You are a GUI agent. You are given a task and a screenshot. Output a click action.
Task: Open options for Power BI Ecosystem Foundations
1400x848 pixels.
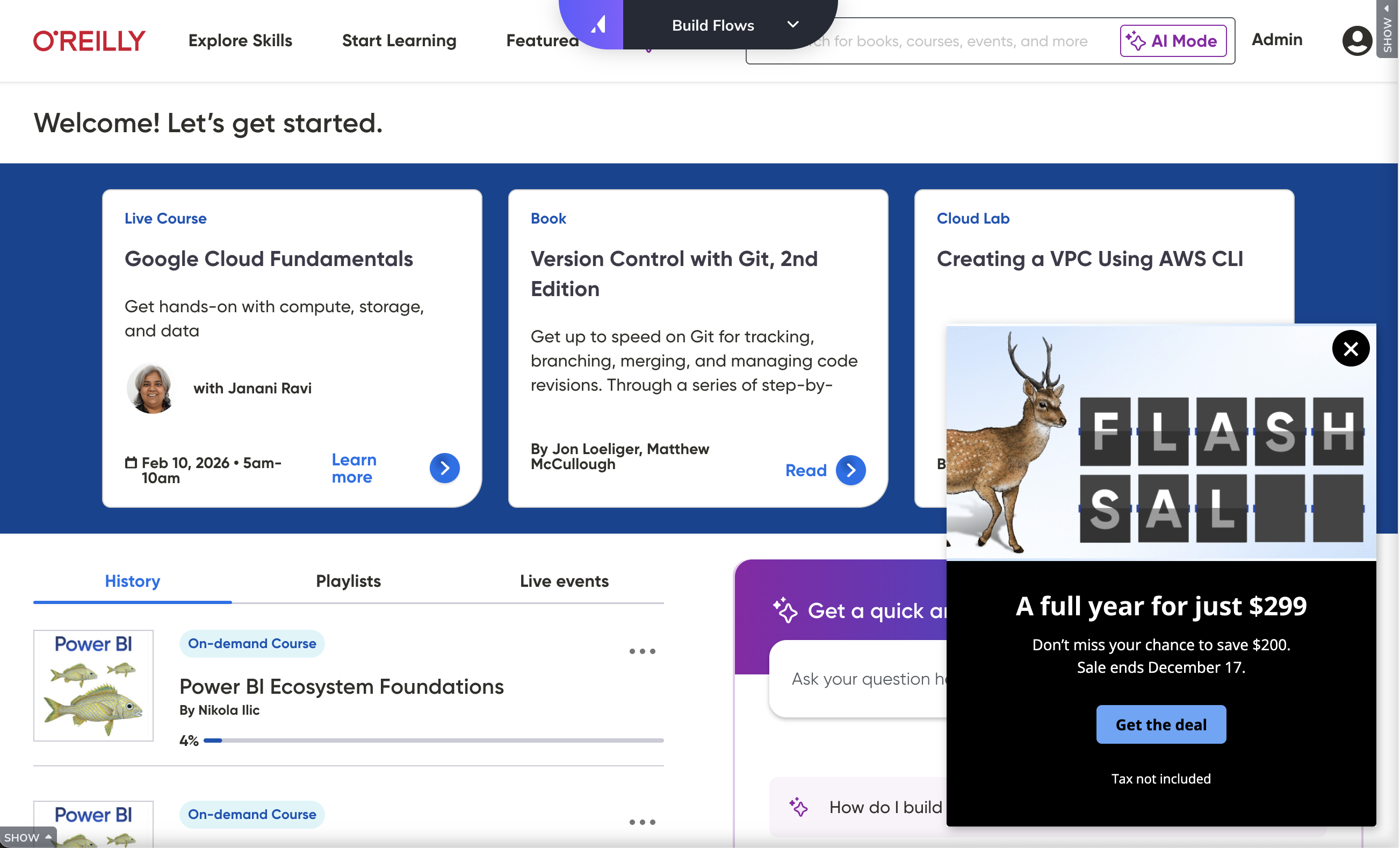click(x=642, y=651)
